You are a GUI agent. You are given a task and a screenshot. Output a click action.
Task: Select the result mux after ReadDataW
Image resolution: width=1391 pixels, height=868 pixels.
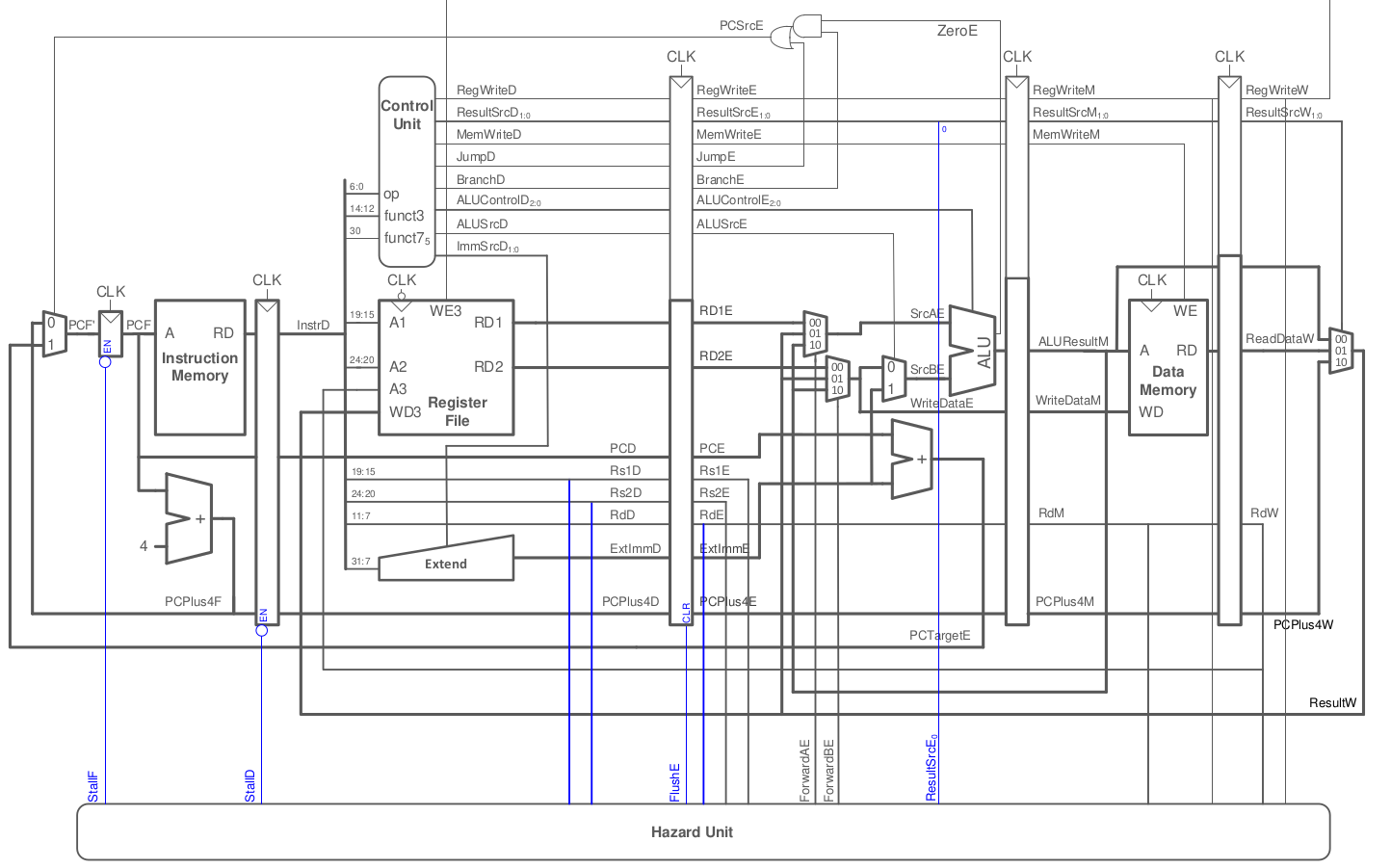1341,351
